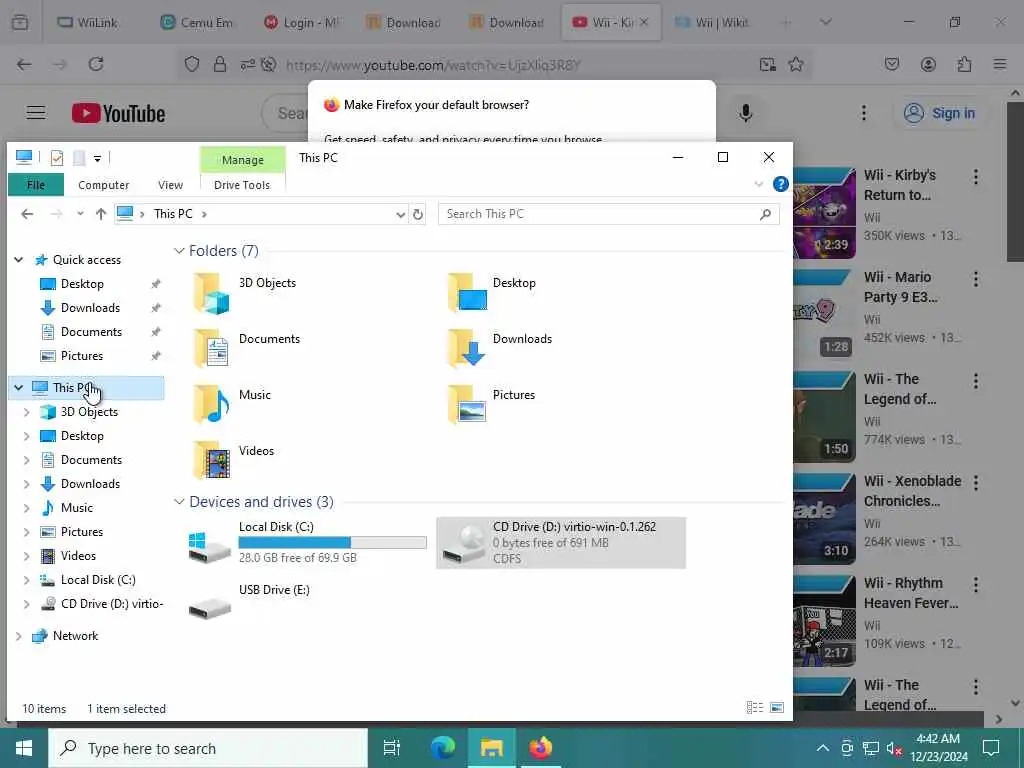
Task: Open Microsoft Edge from the taskbar
Action: 443,747
